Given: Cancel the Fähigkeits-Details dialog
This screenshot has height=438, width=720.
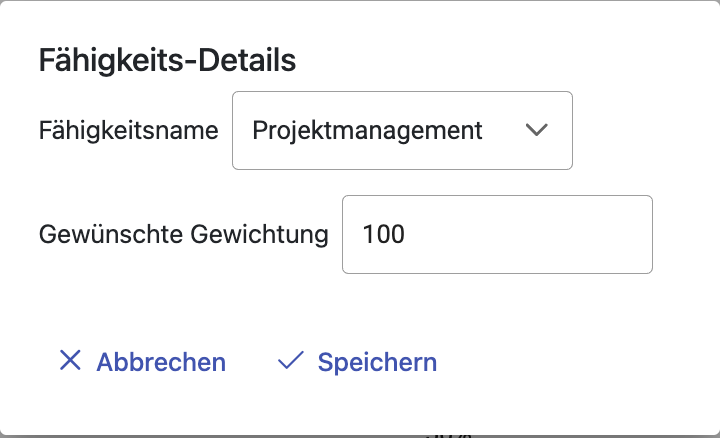Looking at the screenshot, I should coord(142,362).
